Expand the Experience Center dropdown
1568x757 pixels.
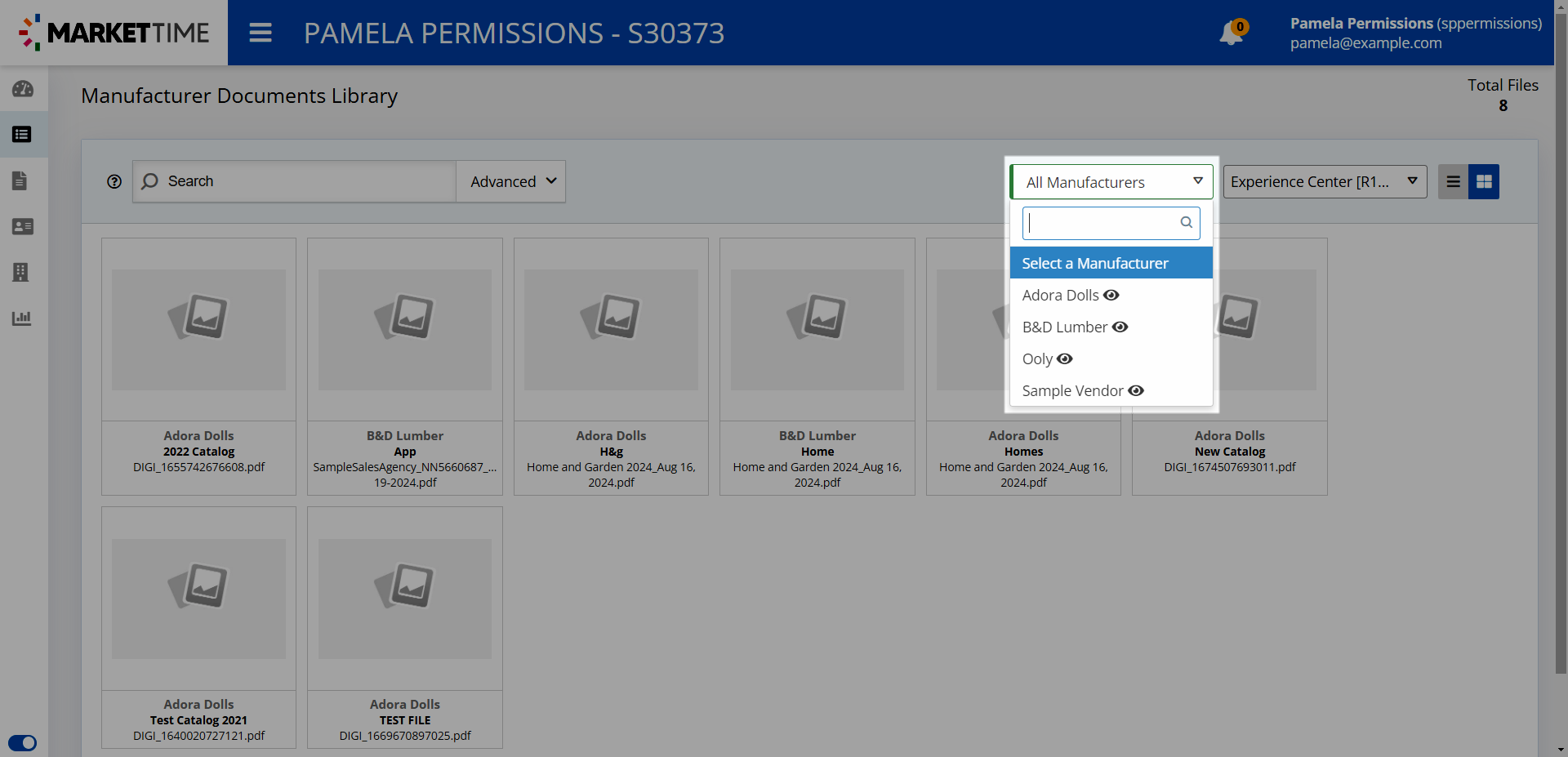[x=1324, y=181]
